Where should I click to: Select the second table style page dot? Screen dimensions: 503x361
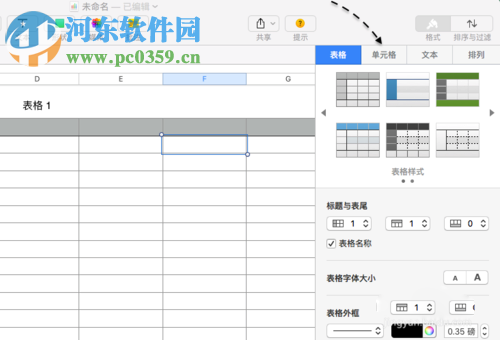pos(412,181)
